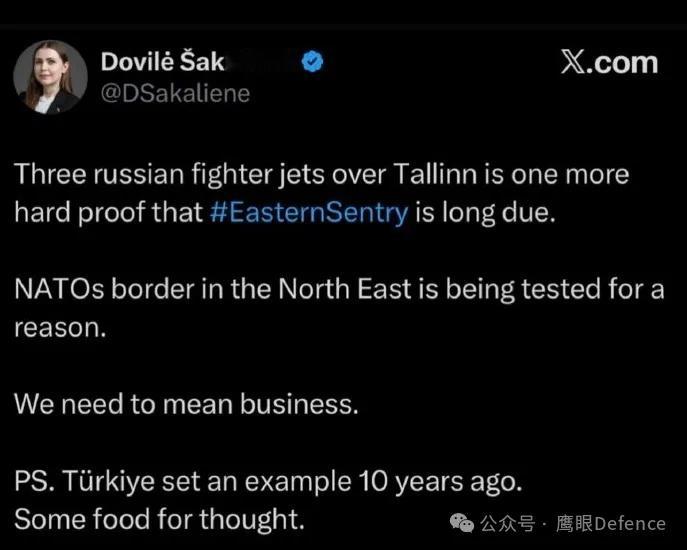
Task: Click the blue verified checkmark badge
Action: [312, 61]
